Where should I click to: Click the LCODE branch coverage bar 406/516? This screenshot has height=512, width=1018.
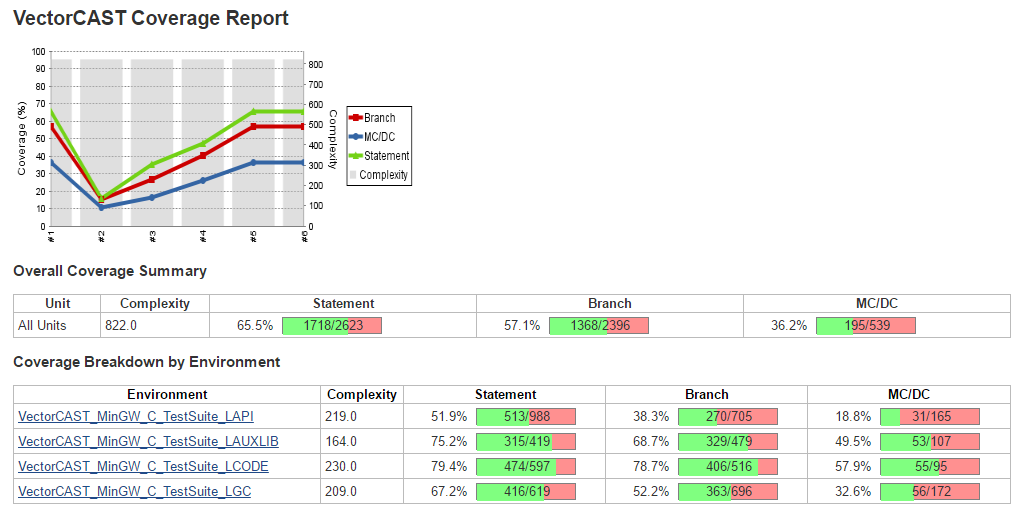[728, 467]
